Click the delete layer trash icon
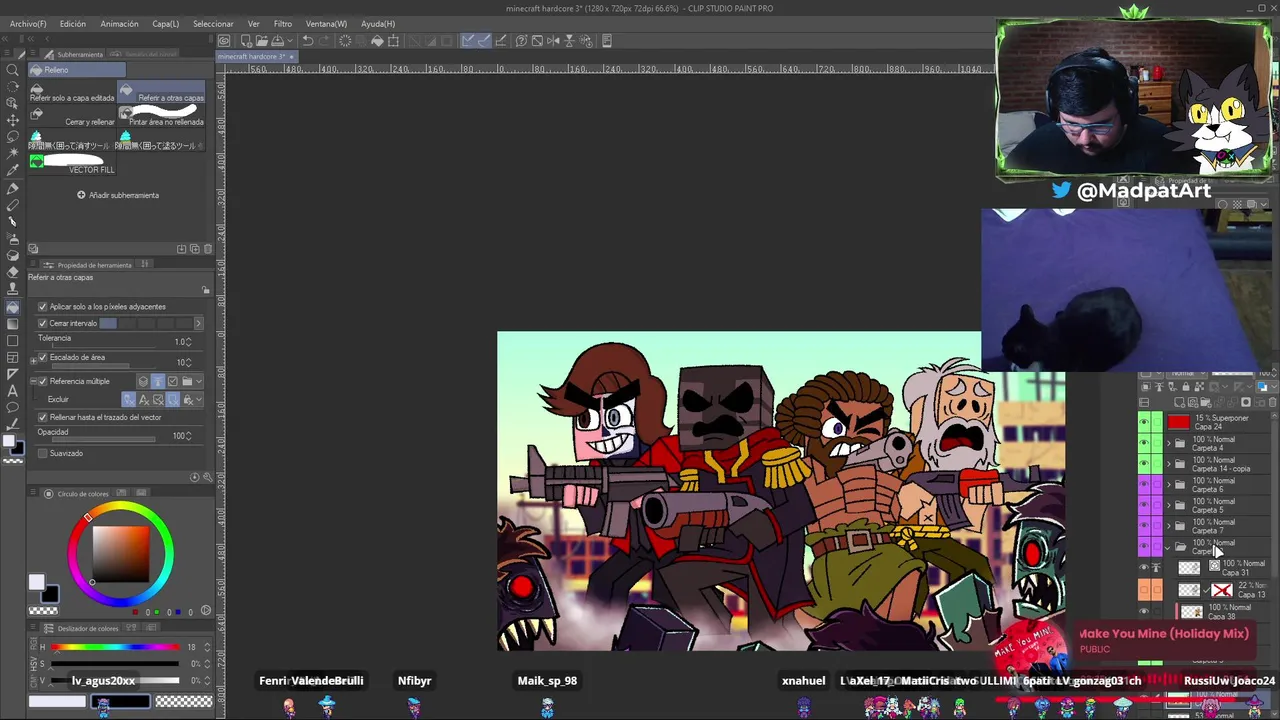Viewport: 1280px width, 720px height. (x=1272, y=402)
